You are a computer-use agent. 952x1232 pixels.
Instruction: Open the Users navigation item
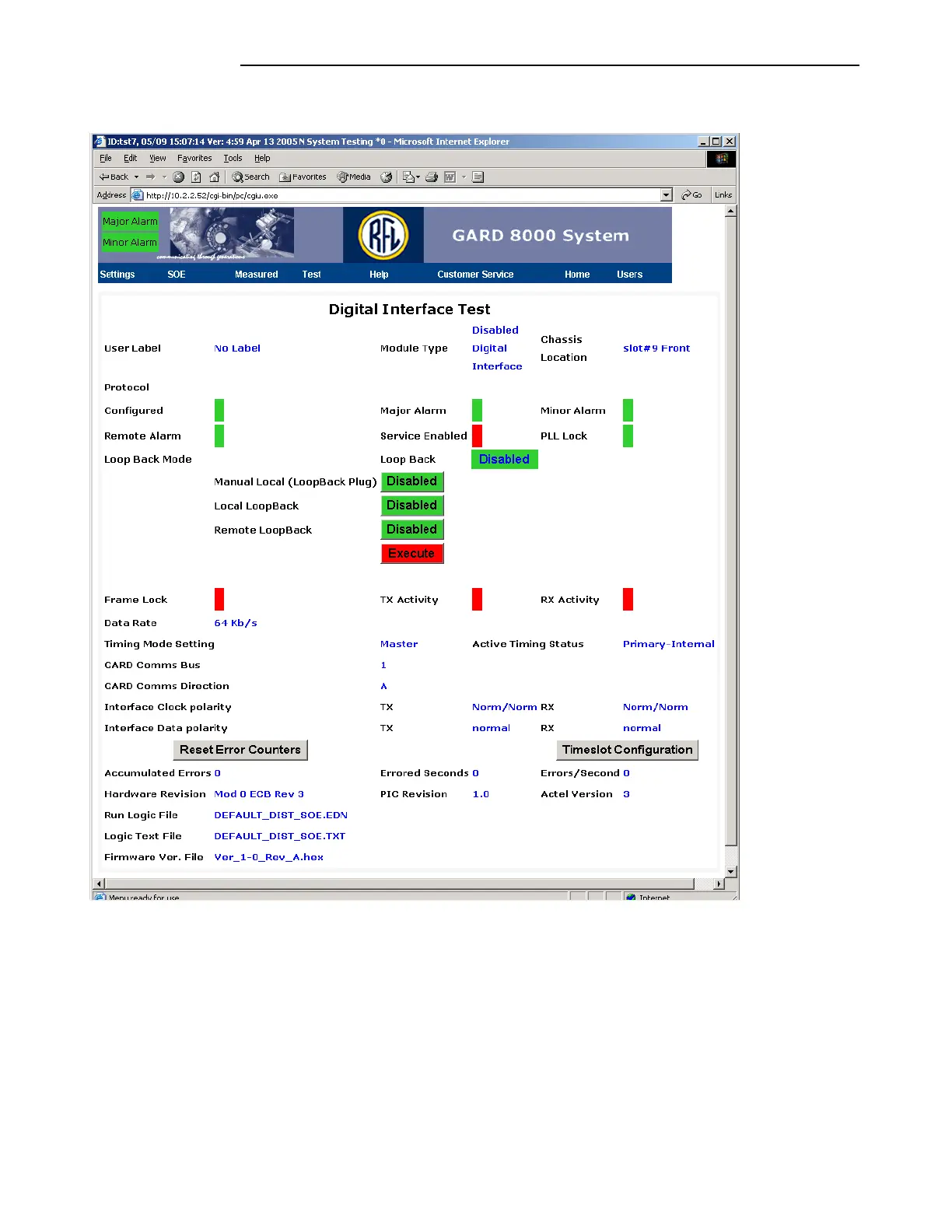coord(630,275)
